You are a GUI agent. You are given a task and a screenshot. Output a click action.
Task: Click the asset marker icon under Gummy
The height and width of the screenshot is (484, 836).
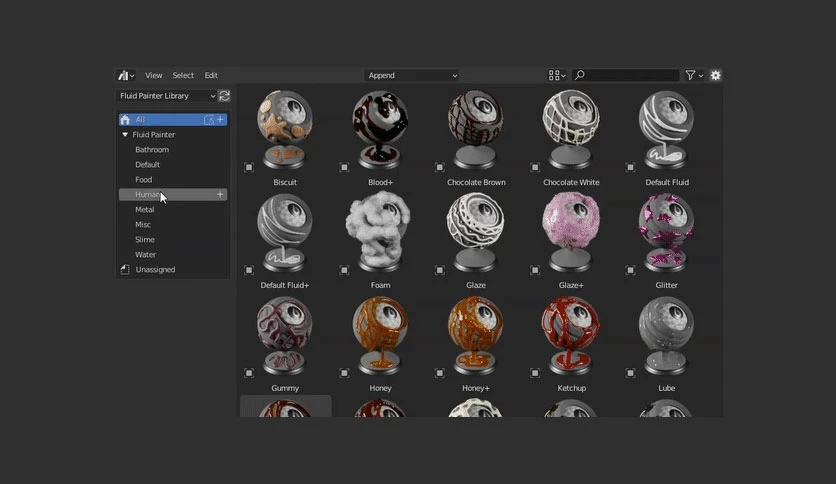(x=249, y=373)
